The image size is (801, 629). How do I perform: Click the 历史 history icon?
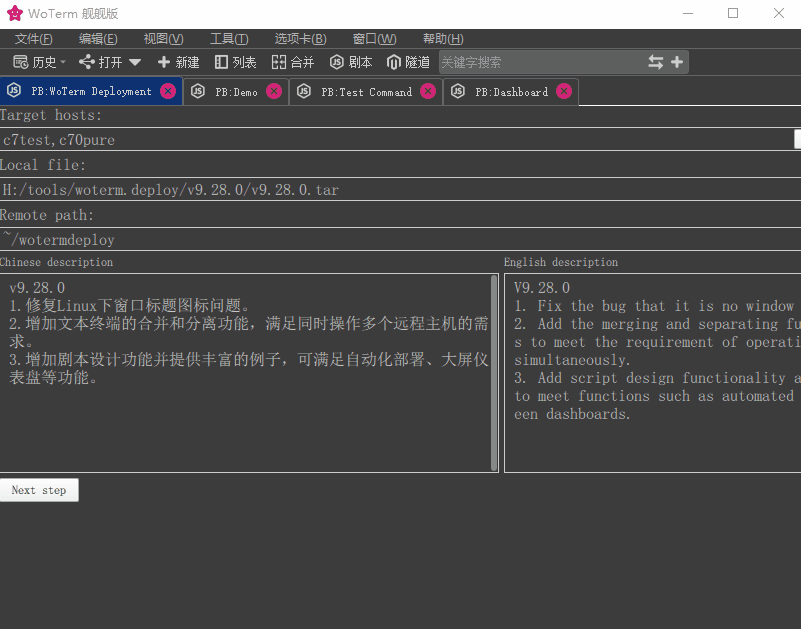[18, 61]
